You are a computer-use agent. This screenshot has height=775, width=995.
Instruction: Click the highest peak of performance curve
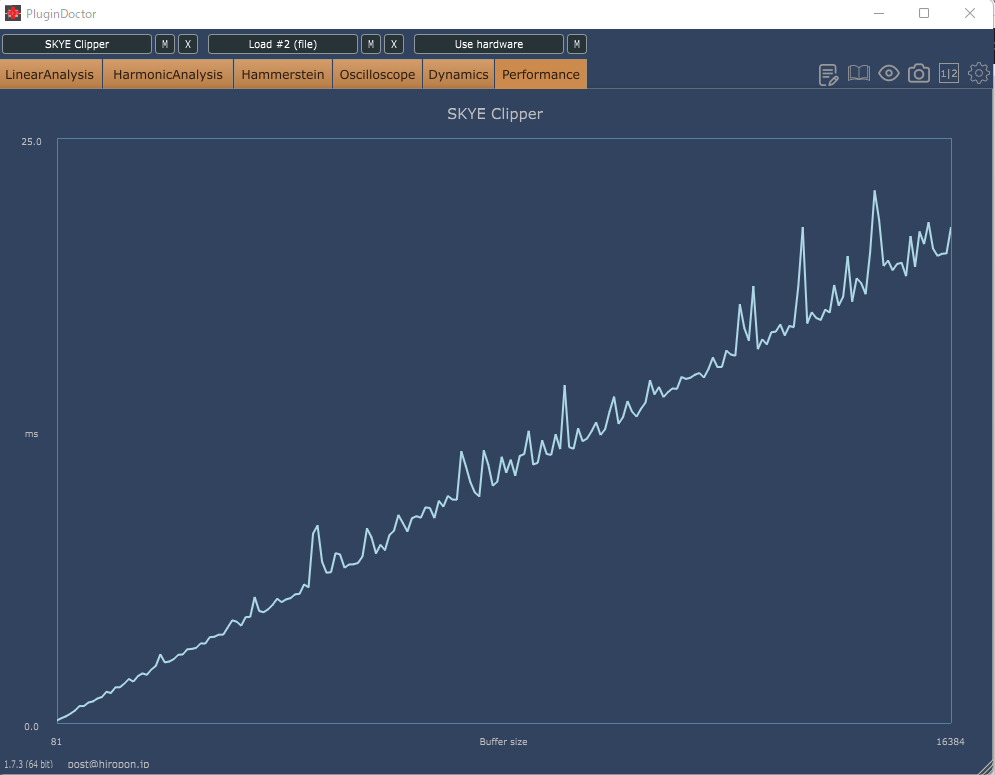[874, 192]
